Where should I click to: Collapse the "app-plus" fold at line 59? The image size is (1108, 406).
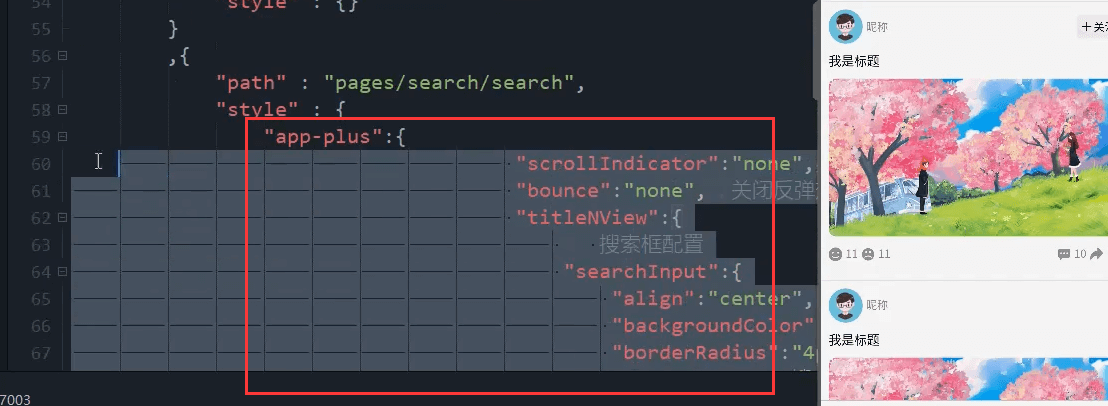coord(62,136)
